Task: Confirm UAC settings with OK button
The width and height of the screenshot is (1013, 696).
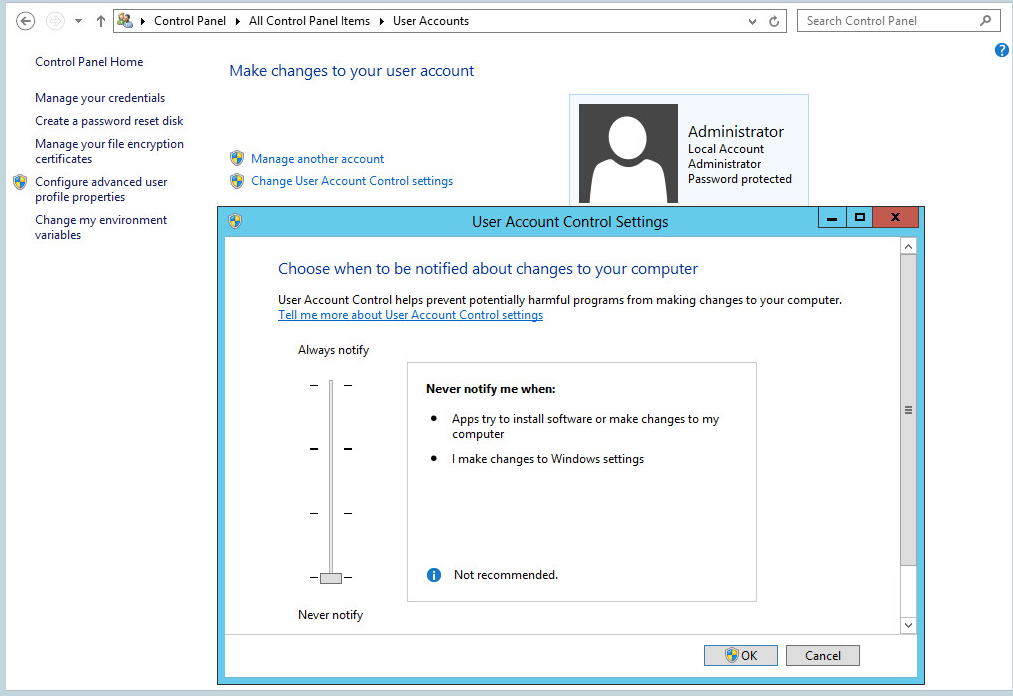Action: [x=740, y=656]
